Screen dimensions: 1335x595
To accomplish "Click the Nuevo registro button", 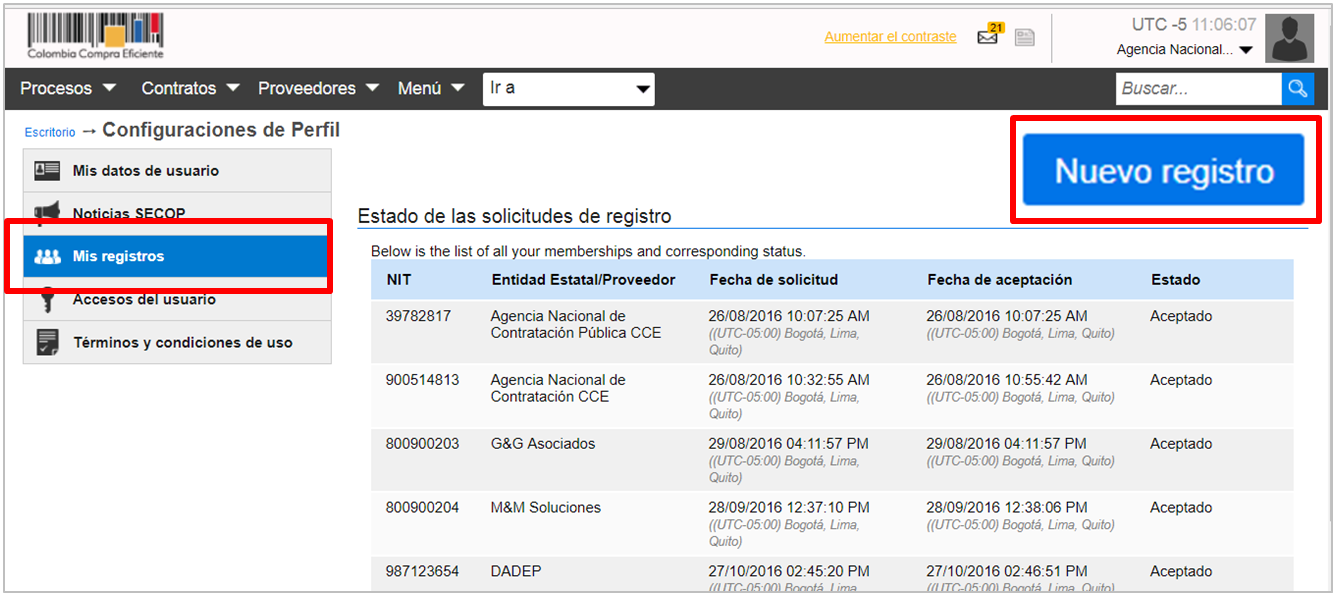I will point(1164,171).
